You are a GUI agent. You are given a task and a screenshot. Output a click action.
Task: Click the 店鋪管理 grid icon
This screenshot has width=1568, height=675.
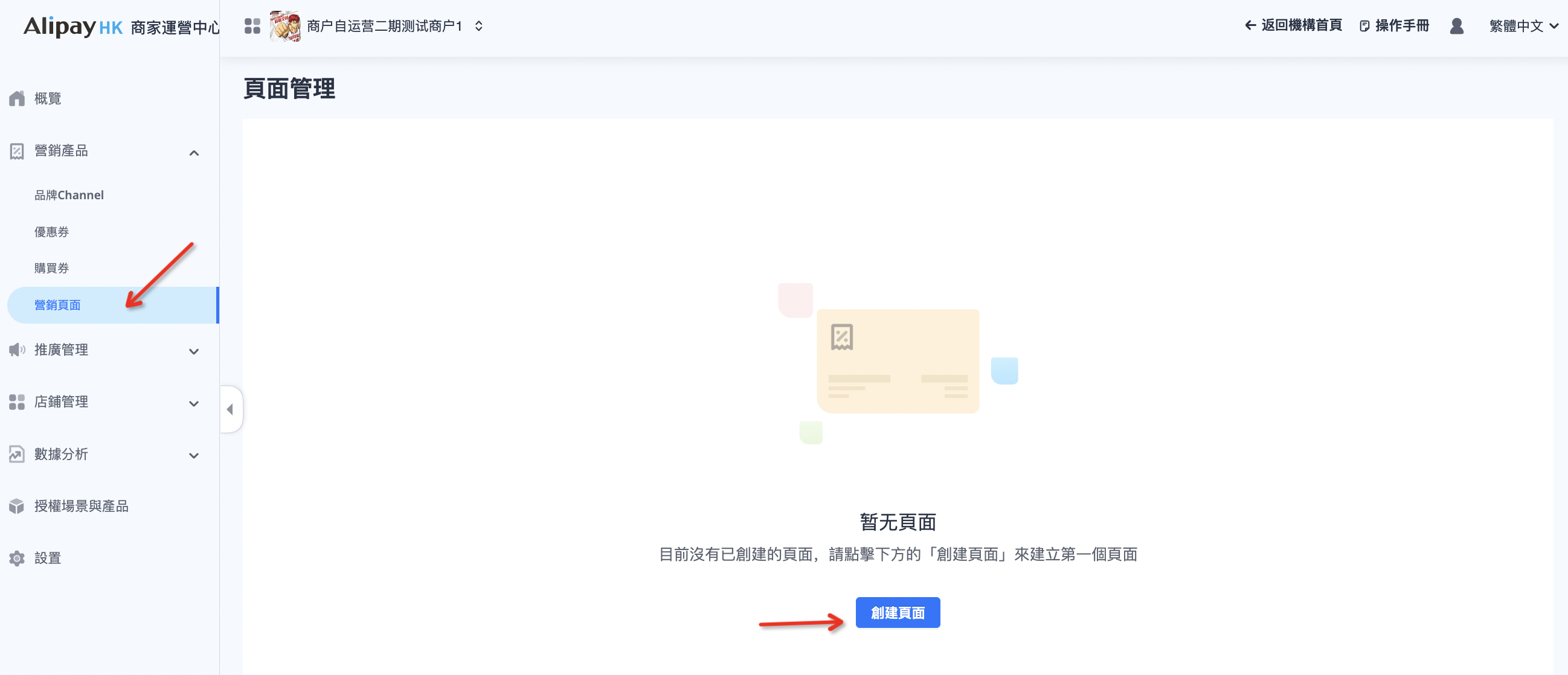coord(17,401)
